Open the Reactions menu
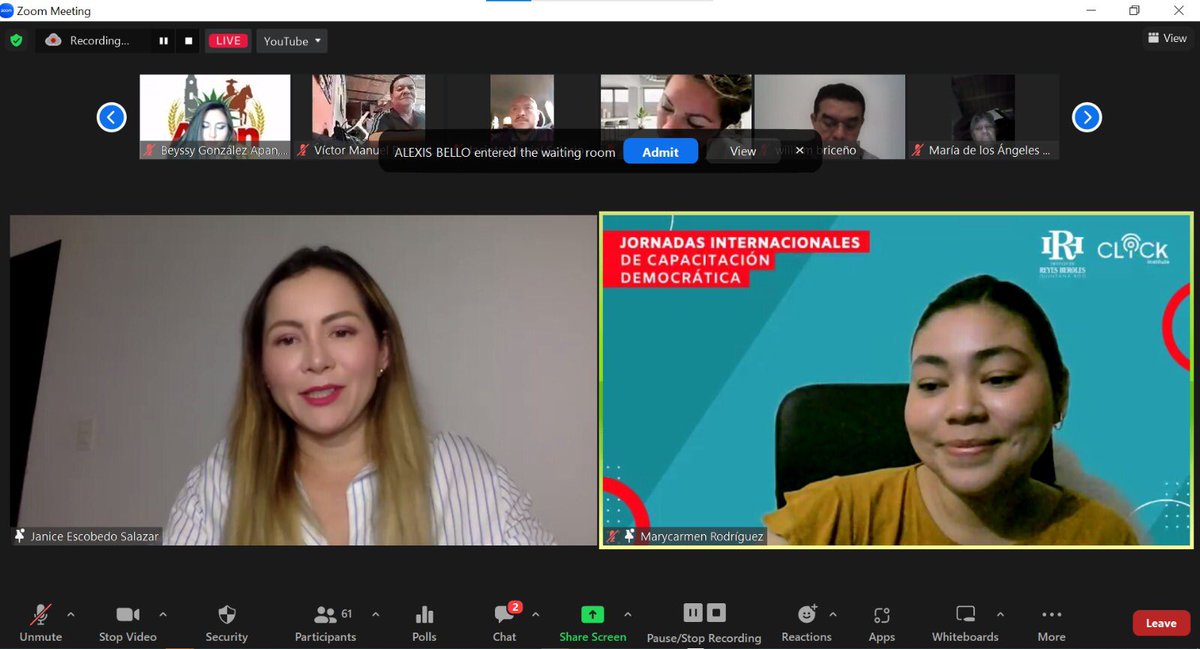The width and height of the screenshot is (1200, 649). [x=806, y=623]
